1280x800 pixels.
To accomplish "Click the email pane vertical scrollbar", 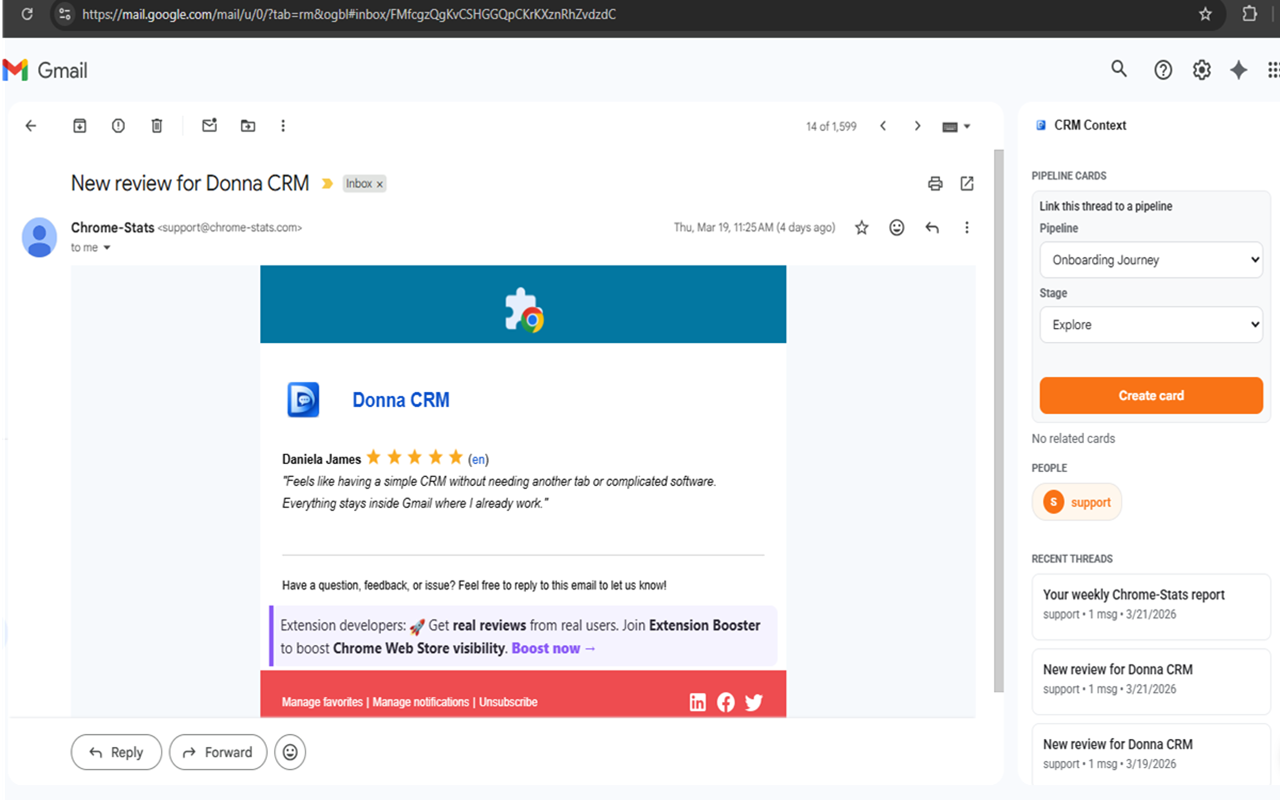I will 998,420.
